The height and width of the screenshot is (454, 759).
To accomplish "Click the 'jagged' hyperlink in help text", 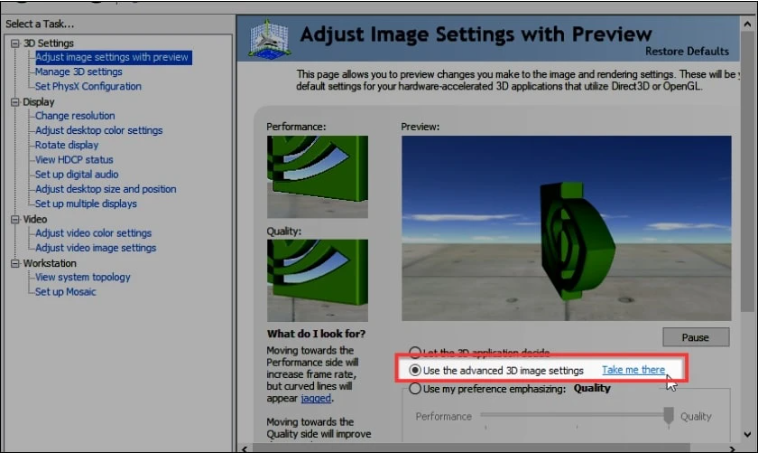I will coord(316,398).
